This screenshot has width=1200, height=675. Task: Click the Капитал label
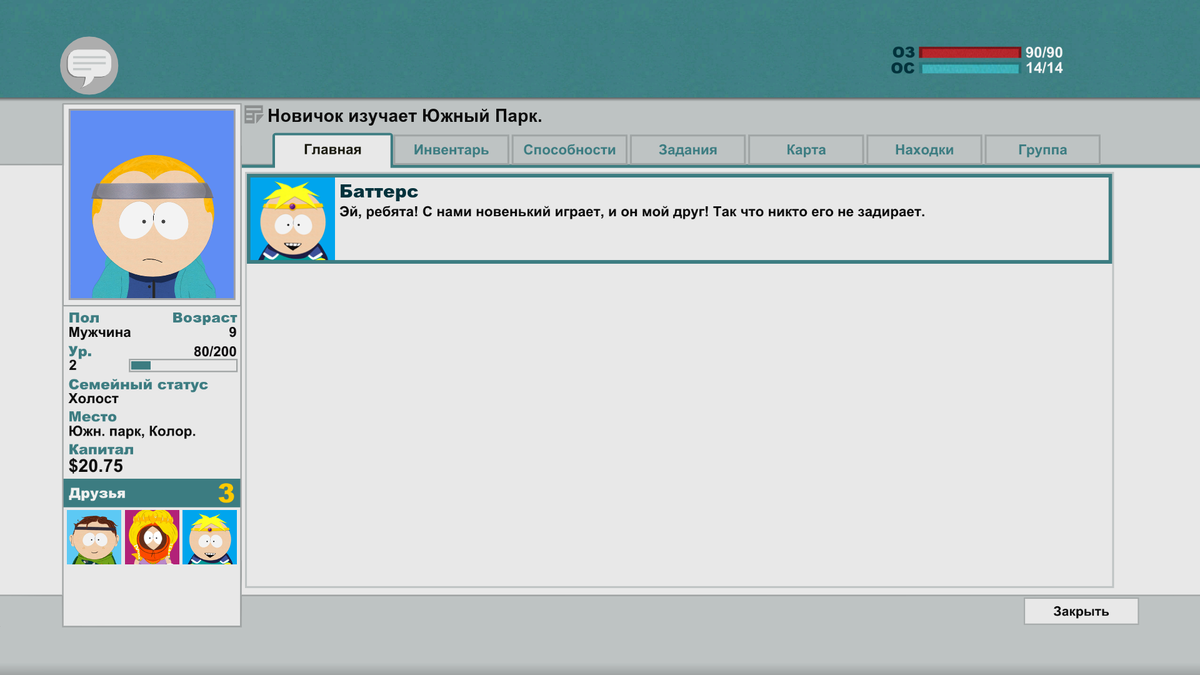[x=101, y=450]
